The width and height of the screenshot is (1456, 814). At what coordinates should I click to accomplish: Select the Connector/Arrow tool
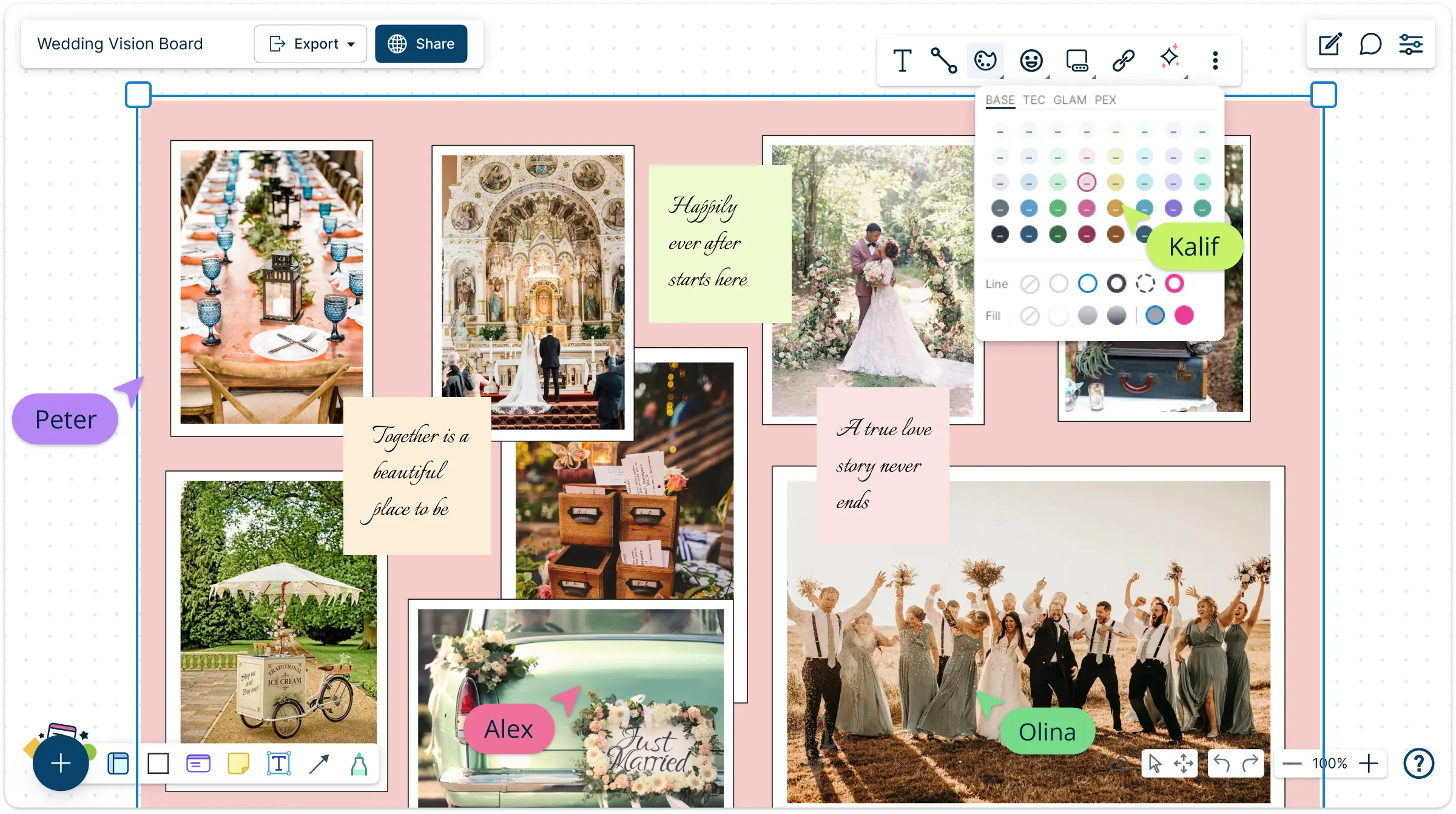tap(320, 764)
